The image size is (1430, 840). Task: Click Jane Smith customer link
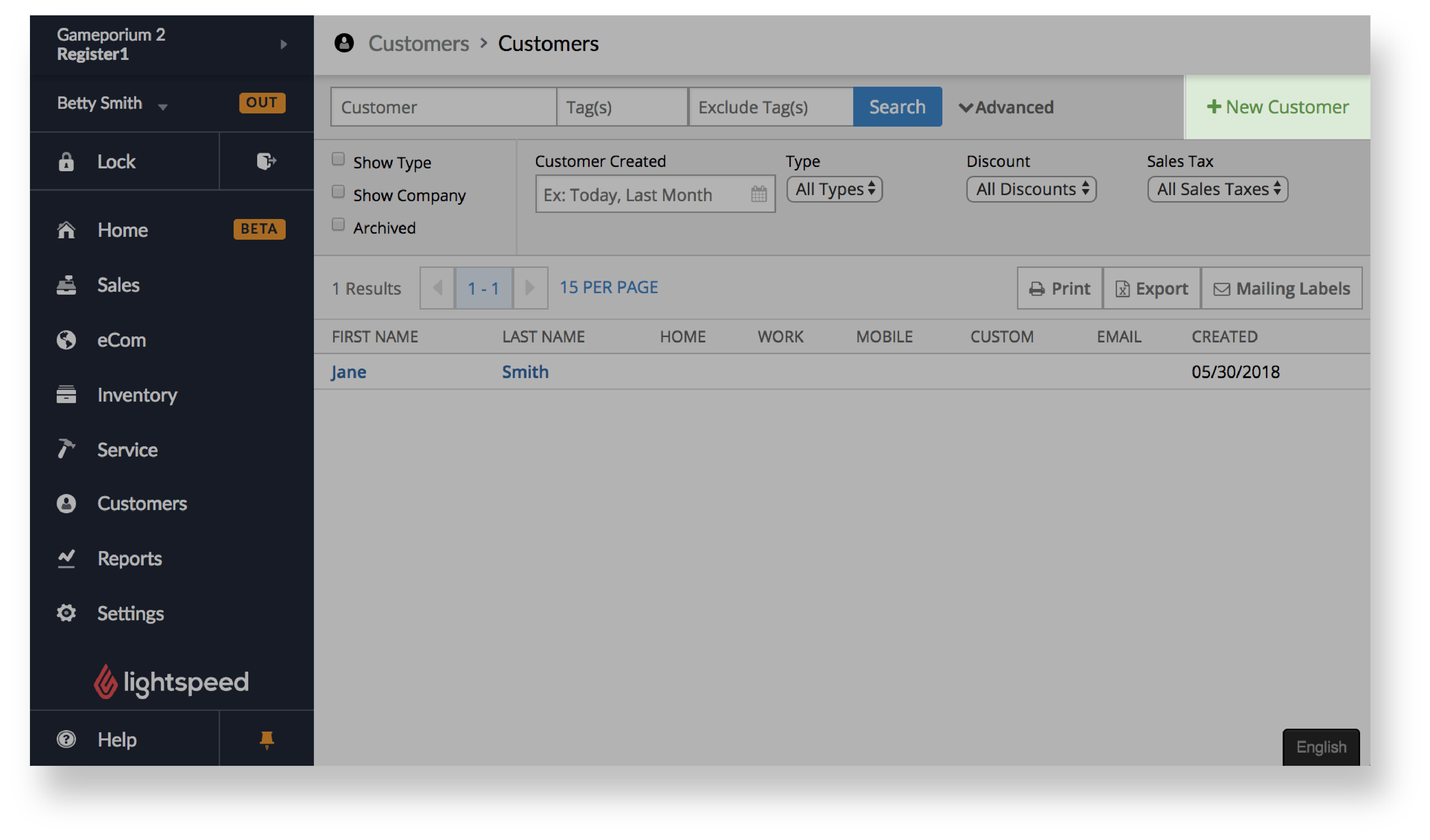pos(349,371)
